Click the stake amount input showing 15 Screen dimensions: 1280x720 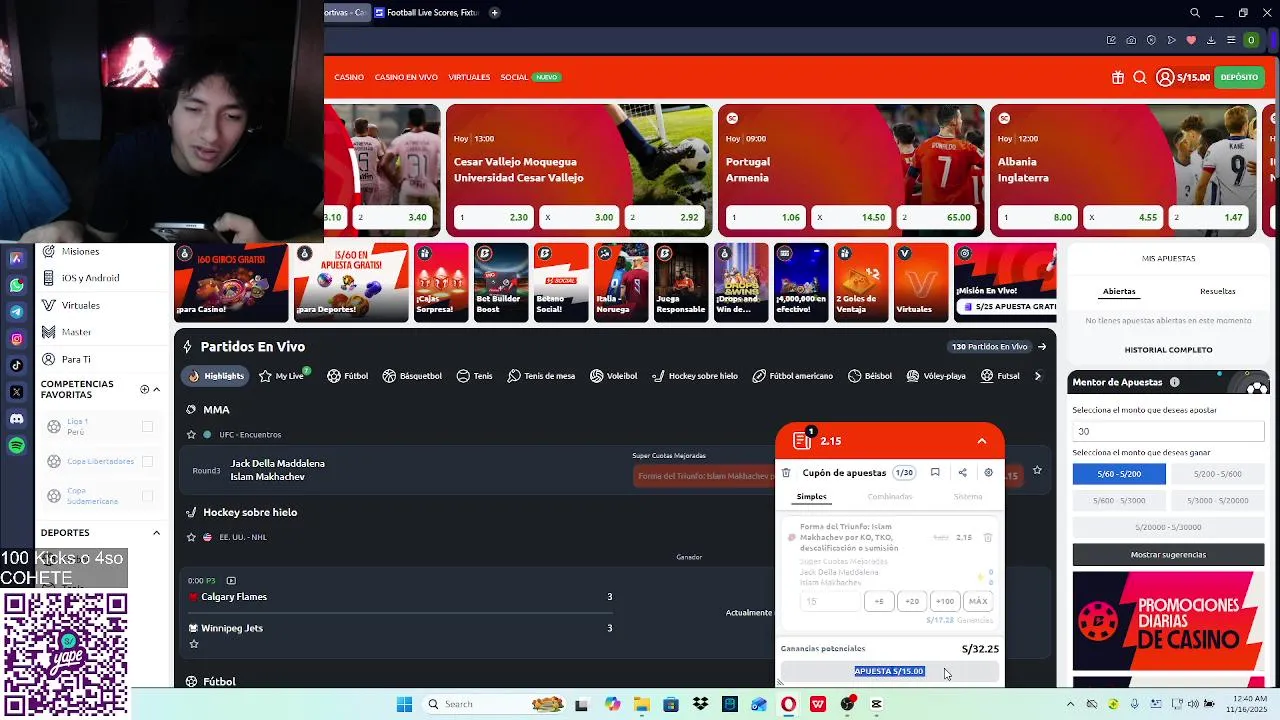pos(830,601)
